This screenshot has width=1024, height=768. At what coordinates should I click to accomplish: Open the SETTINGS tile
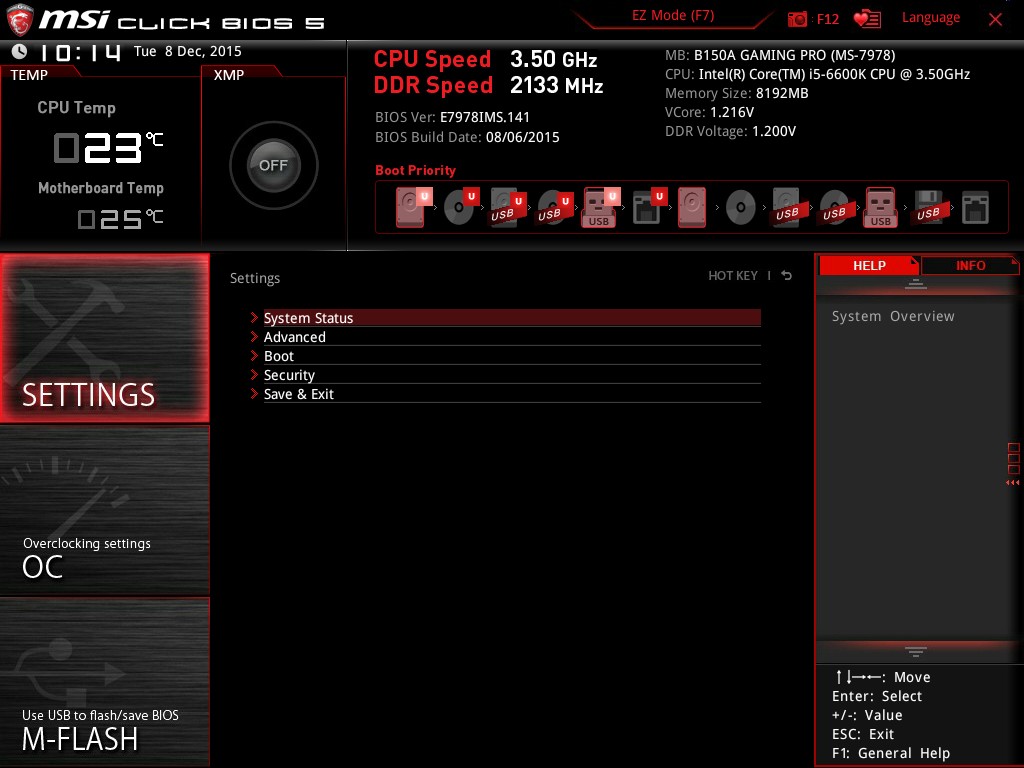point(104,338)
